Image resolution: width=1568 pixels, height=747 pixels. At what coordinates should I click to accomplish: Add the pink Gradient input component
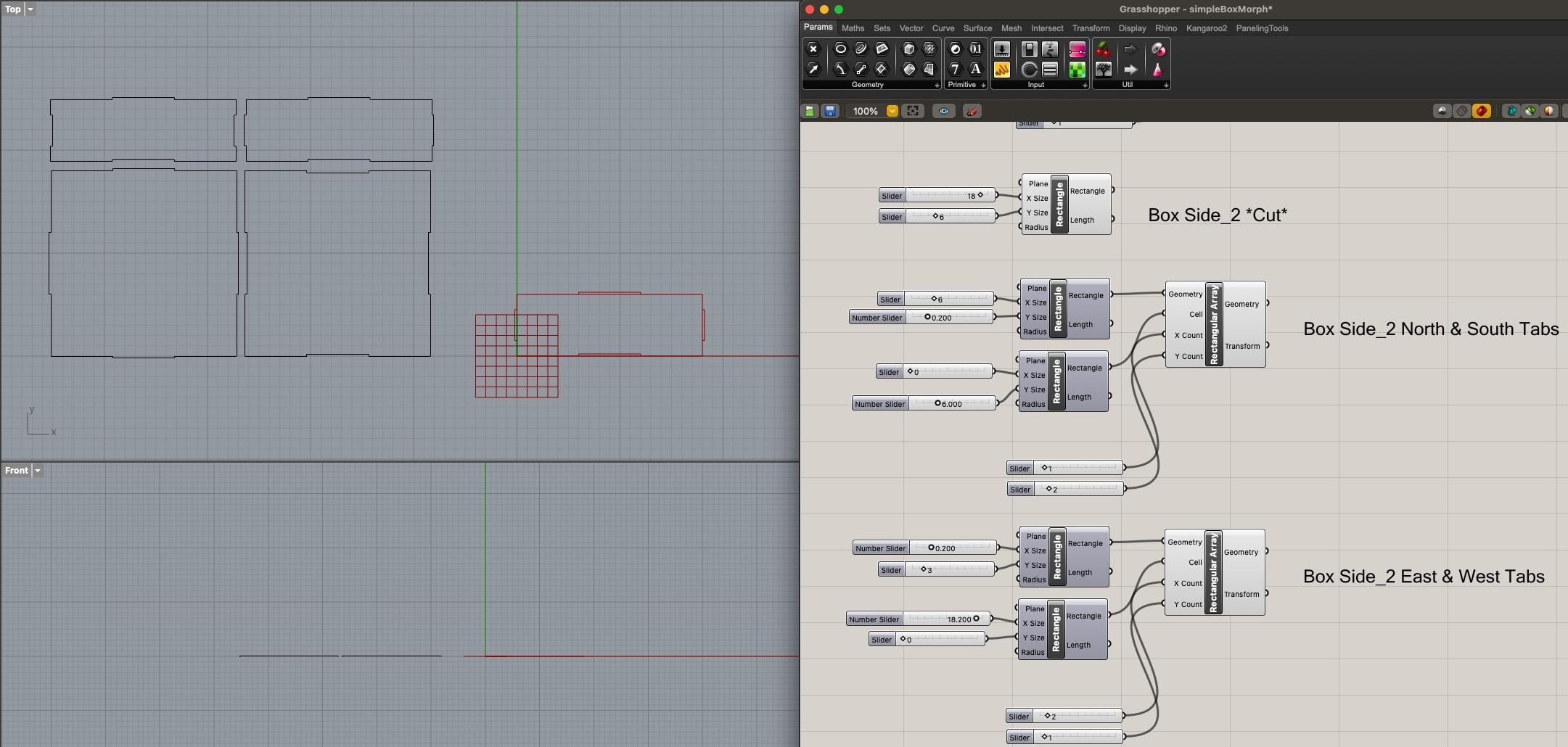coord(1078,49)
